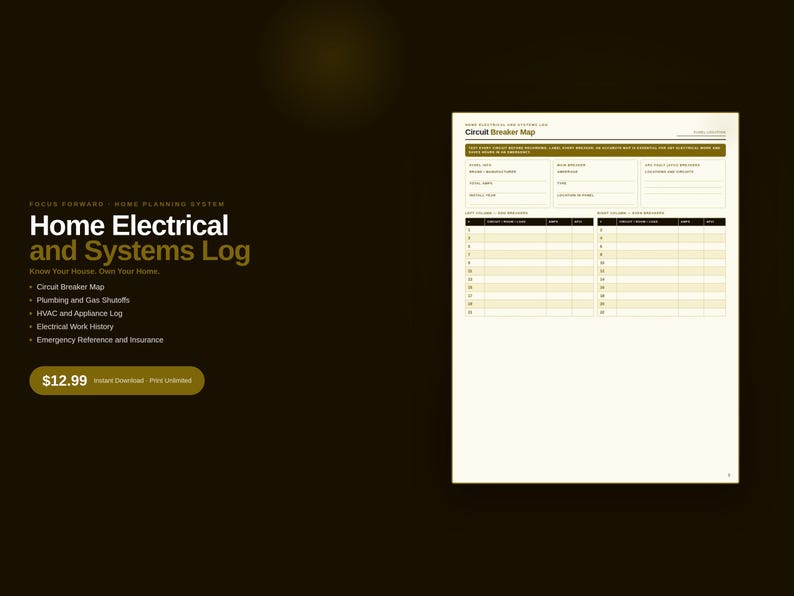
Task: Click the Panel Location field on the page
Action: tap(701, 133)
